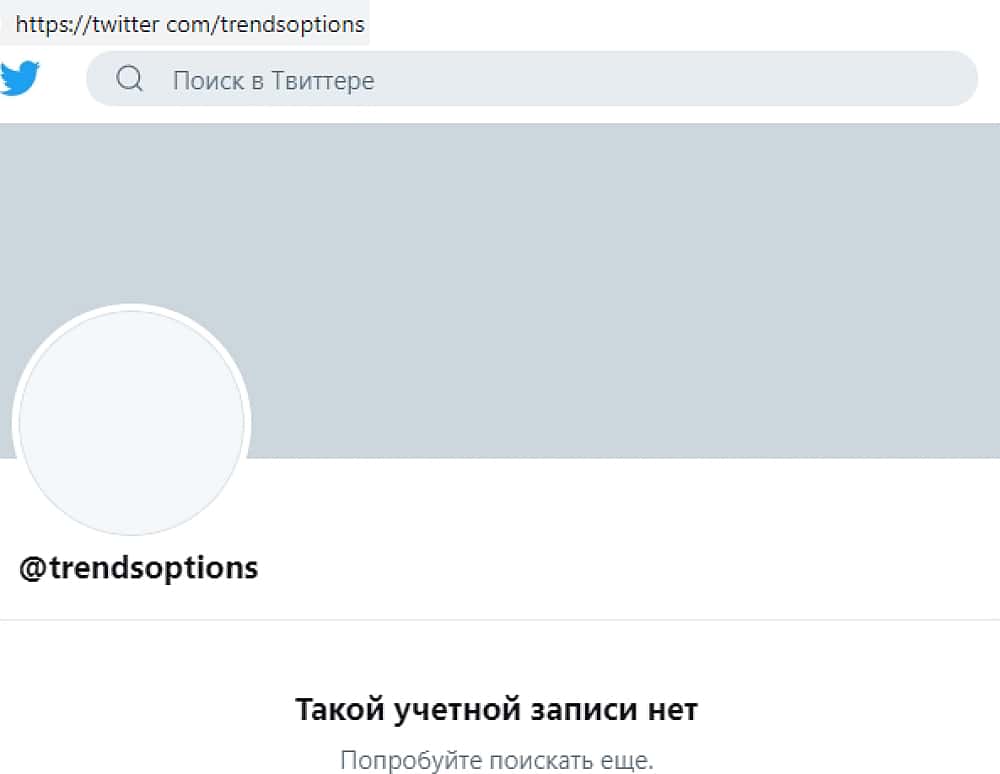Click the empty profile picture placeholder

click(131, 423)
